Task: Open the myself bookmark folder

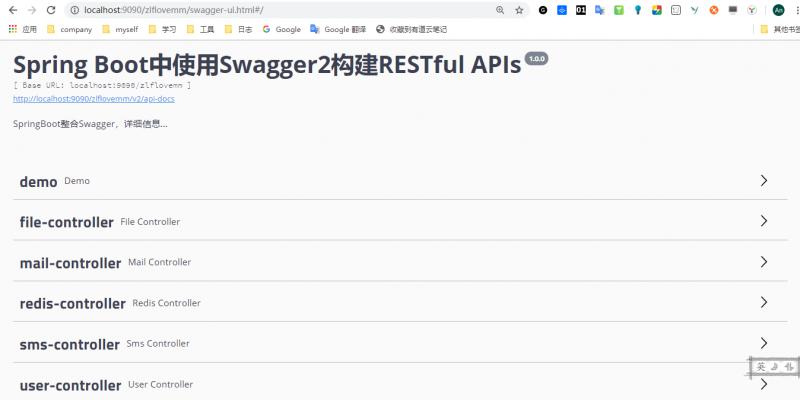Action: pos(120,30)
